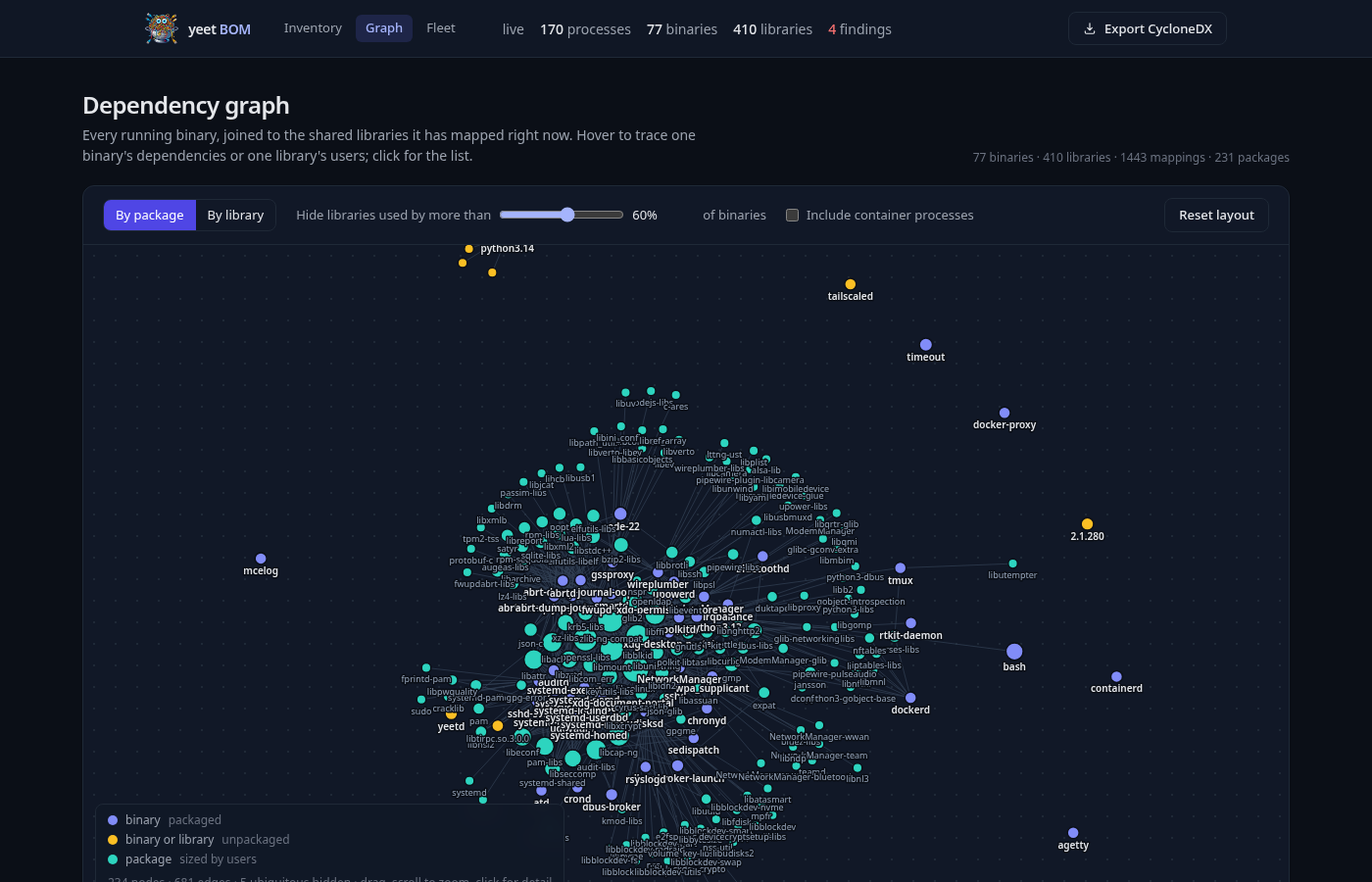Screen dimensions: 1372x882
Task: Open the Inventory tab
Action: pyautogui.click(x=313, y=28)
